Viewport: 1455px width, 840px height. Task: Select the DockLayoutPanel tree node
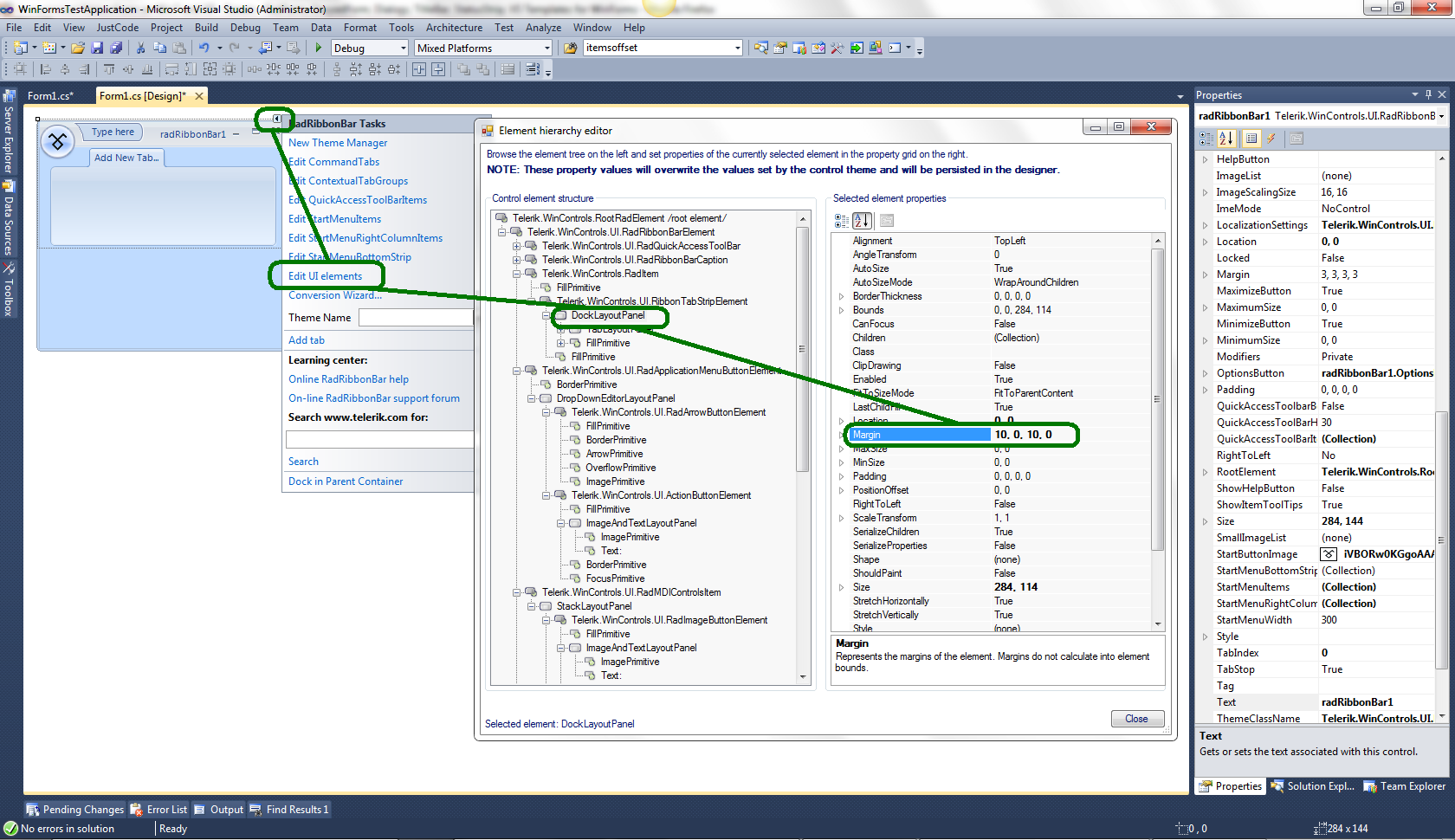[x=608, y=315]
